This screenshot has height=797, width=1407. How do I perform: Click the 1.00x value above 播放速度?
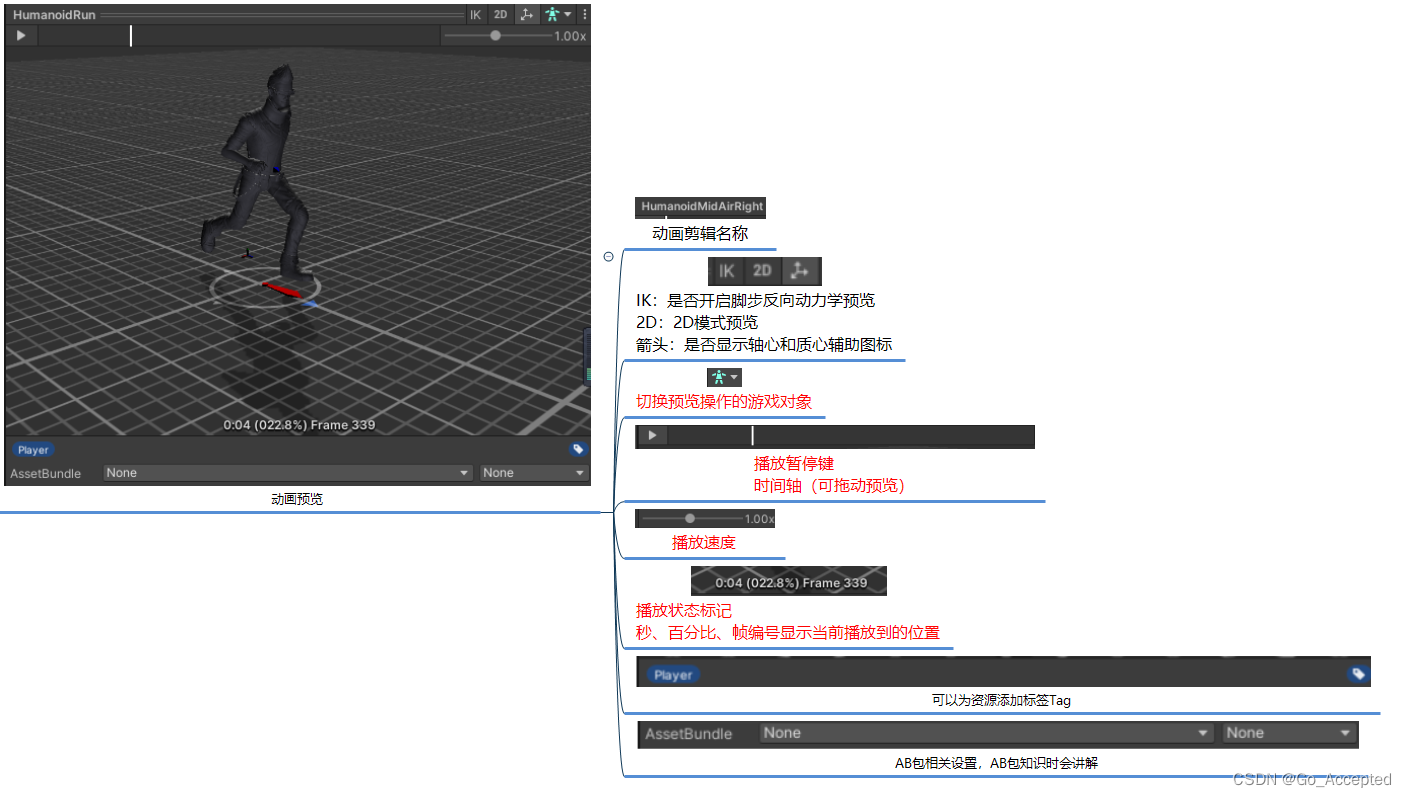[759, 519]
